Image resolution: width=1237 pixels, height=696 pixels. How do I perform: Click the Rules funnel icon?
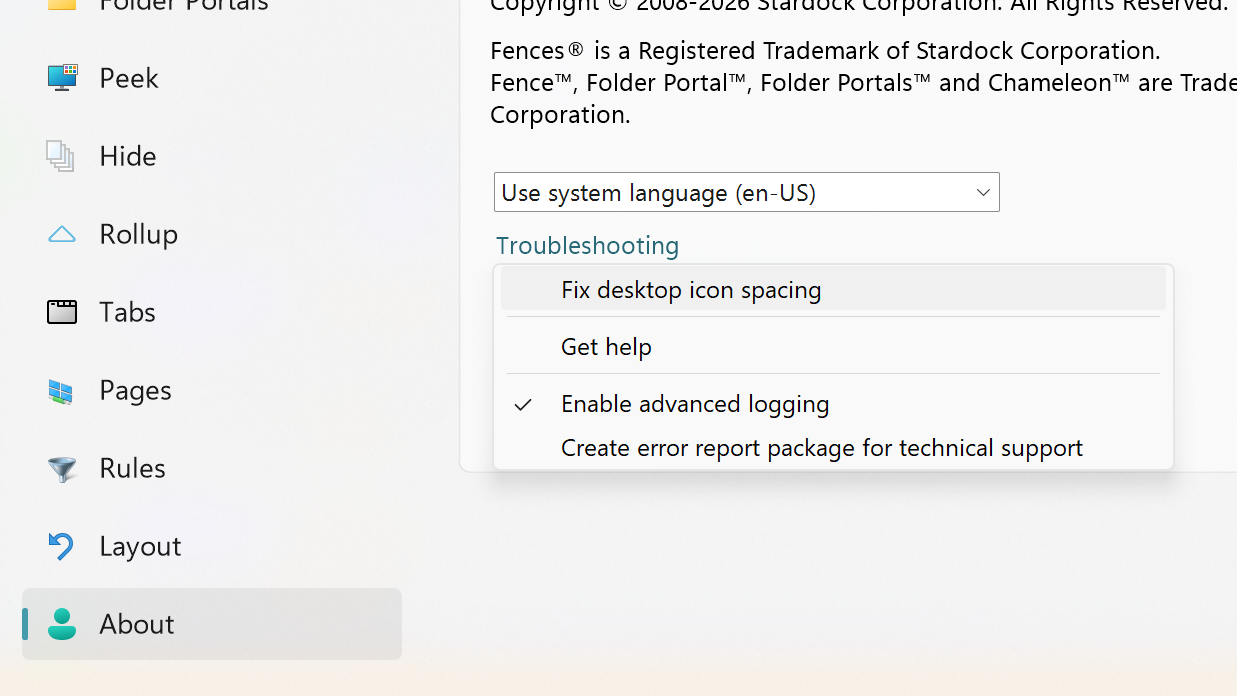point(62,469)
